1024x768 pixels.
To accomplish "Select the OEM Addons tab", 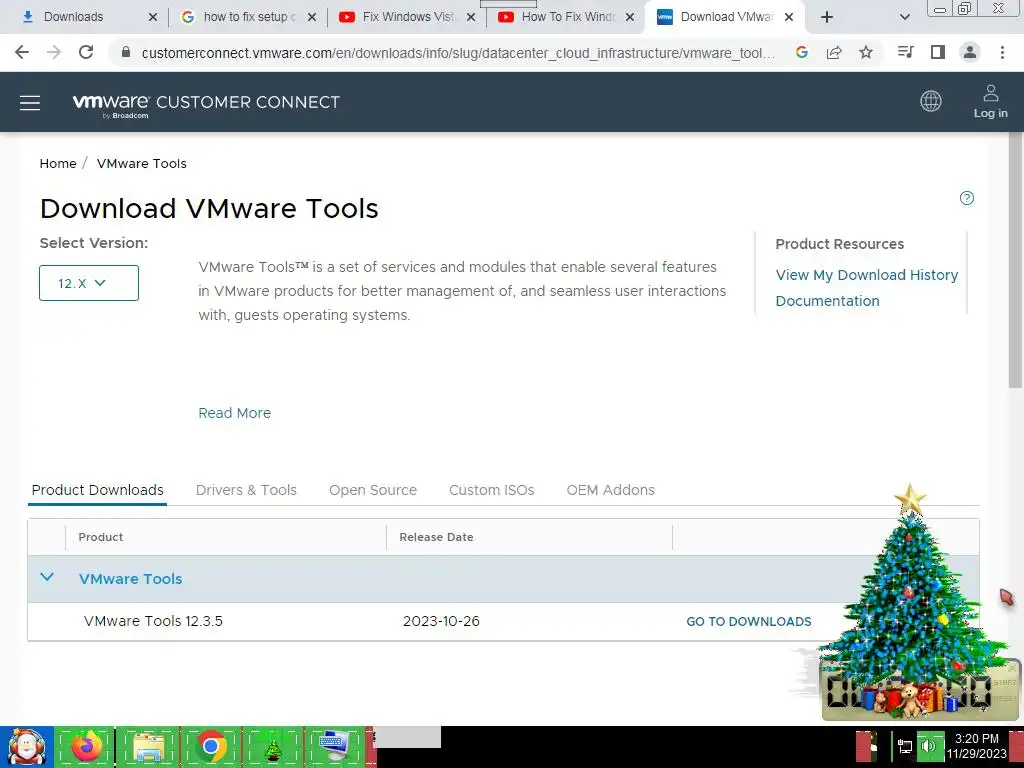I will pyautogui.click(x=611, y=490).
